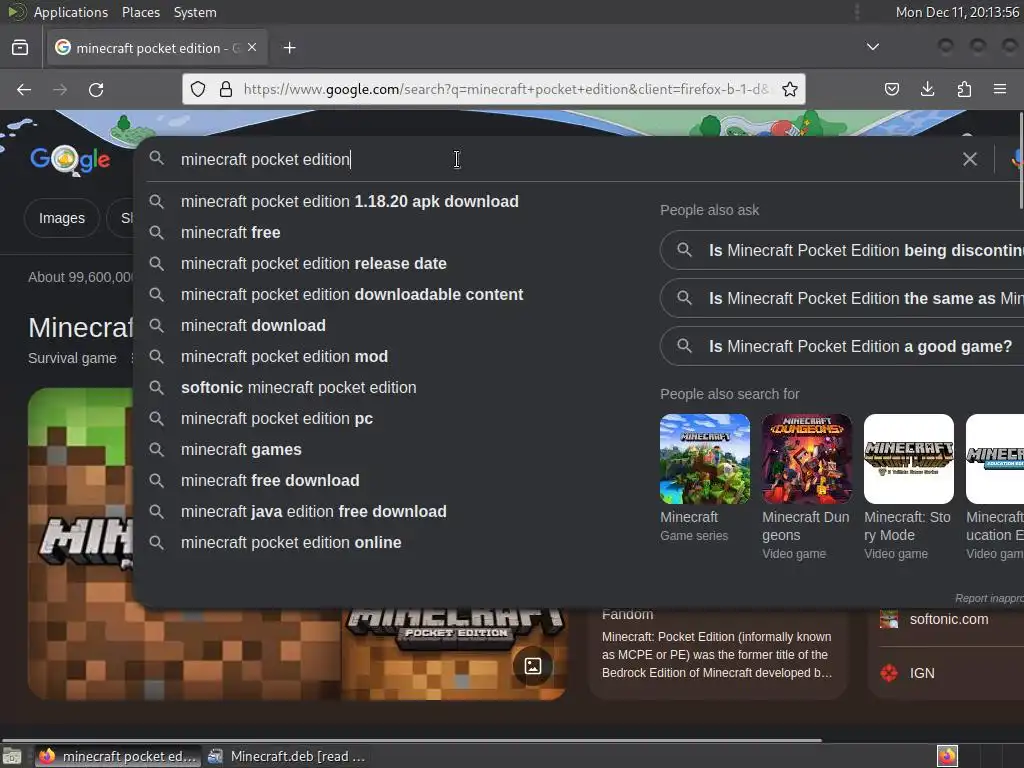Open the Firefox View recent browsing icon

[x=20, y=48]
